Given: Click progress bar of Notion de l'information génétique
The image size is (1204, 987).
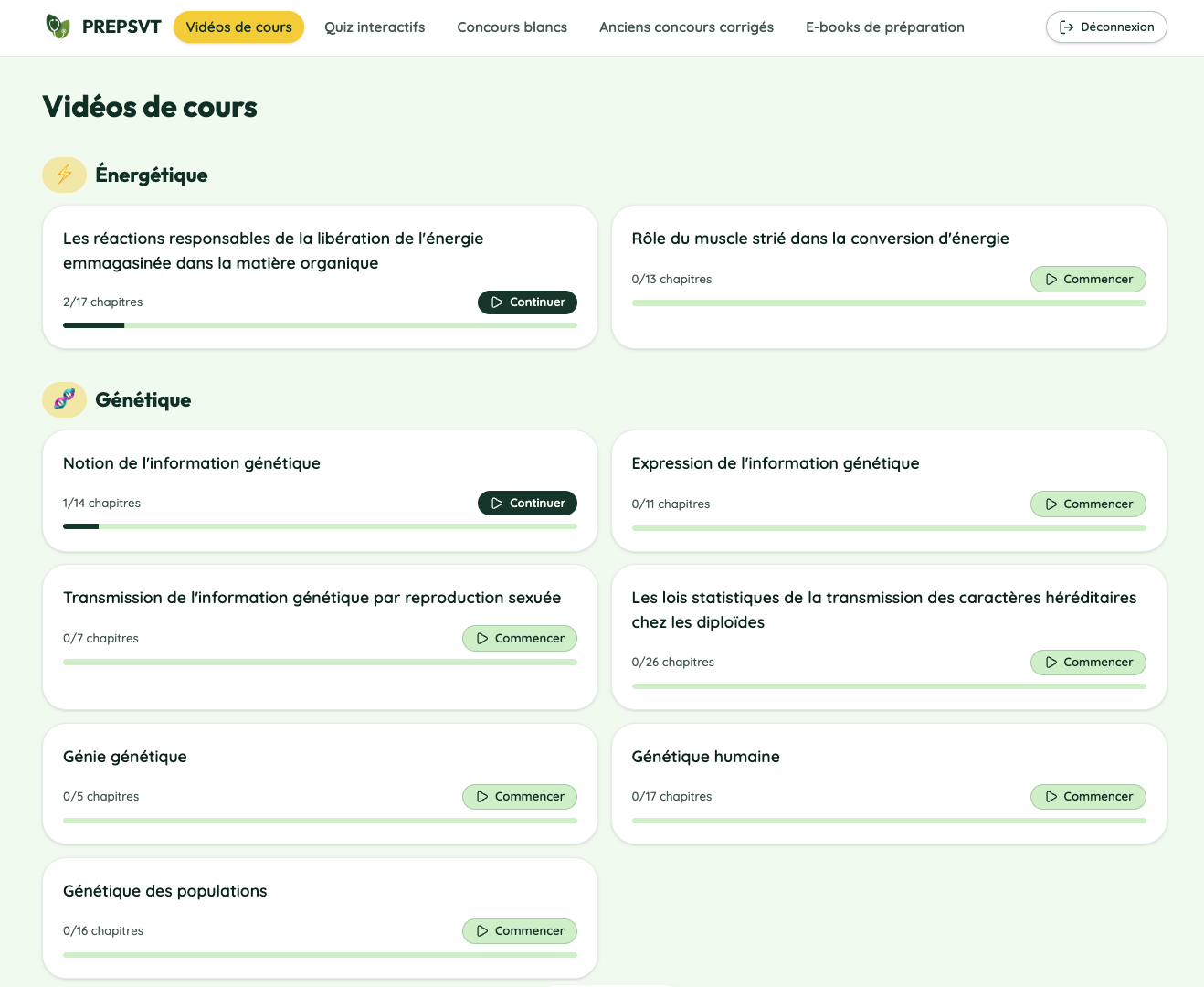Looking at the screenshot, I should [x=320, y=526].
